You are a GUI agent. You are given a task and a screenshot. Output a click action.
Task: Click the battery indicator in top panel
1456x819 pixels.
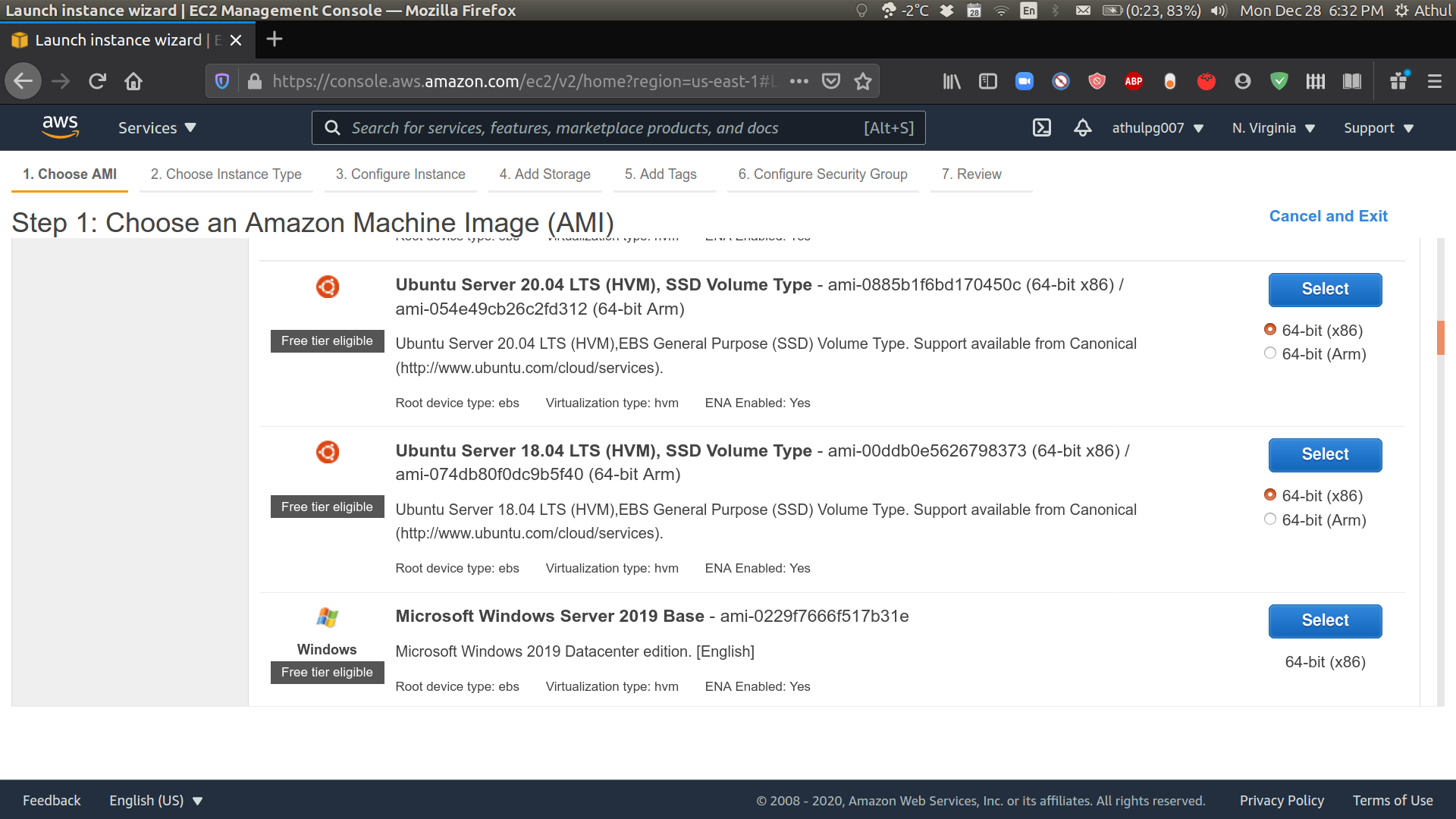[x=1151, y=11]
